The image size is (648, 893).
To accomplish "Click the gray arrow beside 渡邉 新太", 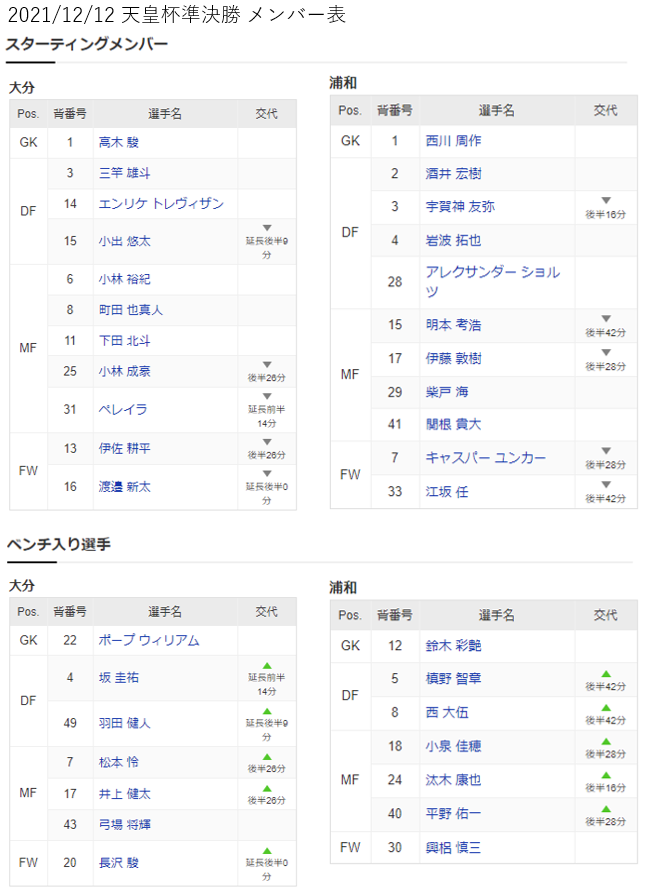I will (x=267, y=474).
